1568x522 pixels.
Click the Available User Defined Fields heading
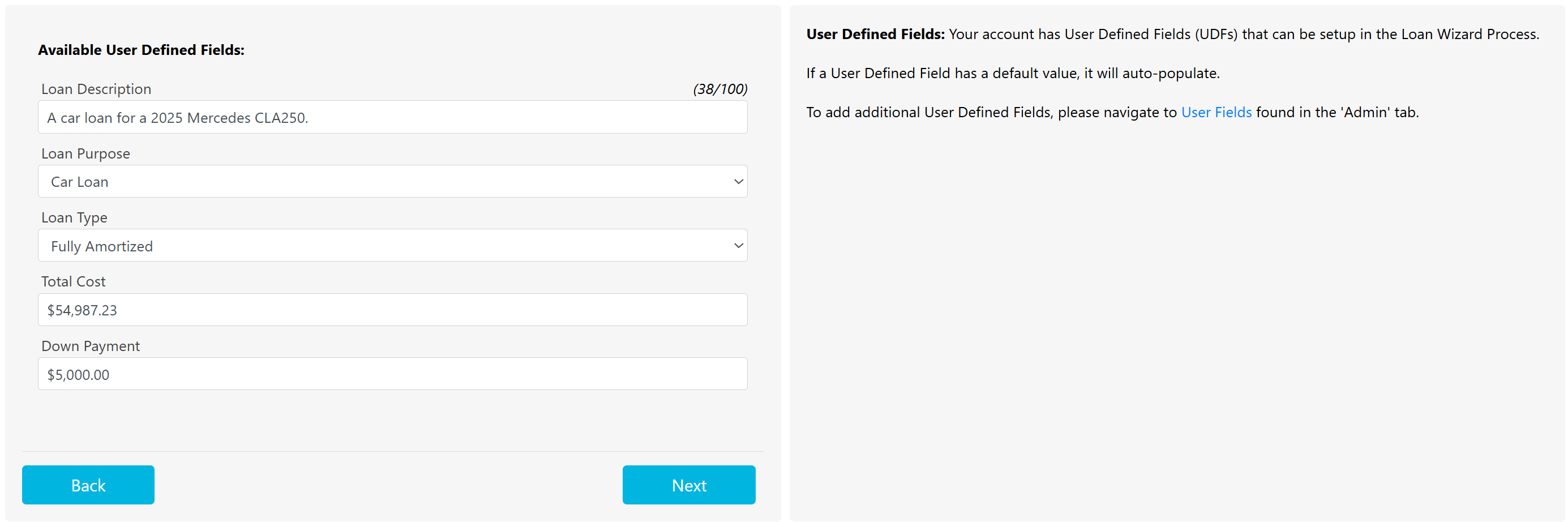141,50
